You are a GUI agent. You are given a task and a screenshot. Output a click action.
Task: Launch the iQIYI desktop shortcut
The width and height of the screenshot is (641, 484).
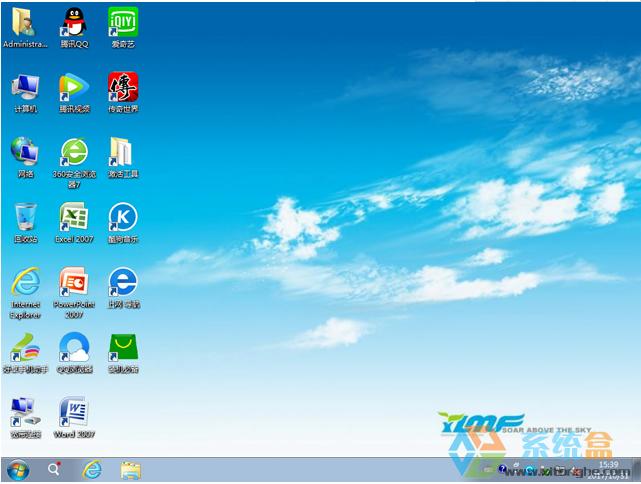(123, 22)
